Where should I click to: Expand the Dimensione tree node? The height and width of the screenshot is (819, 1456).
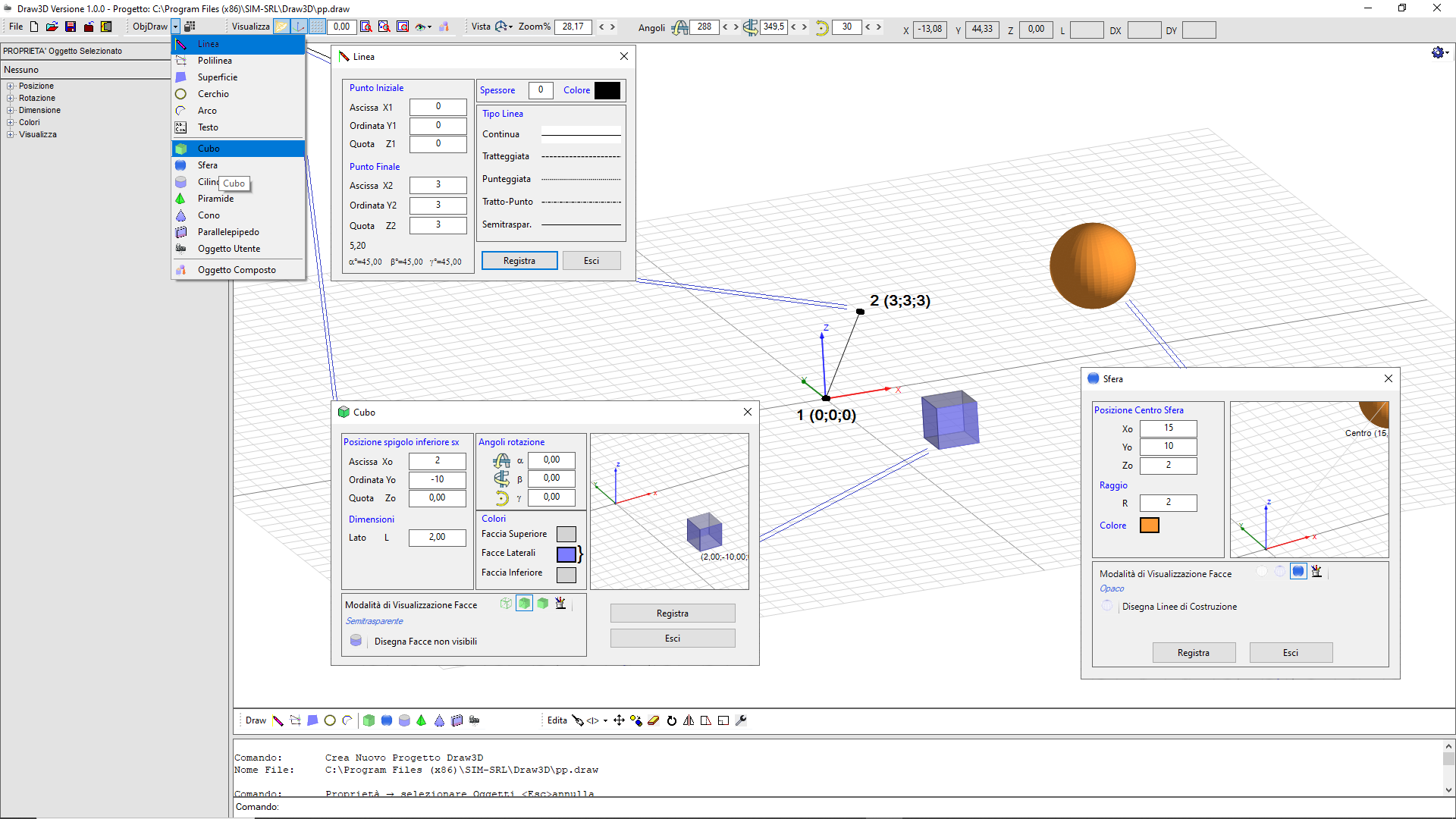(11, 110)
